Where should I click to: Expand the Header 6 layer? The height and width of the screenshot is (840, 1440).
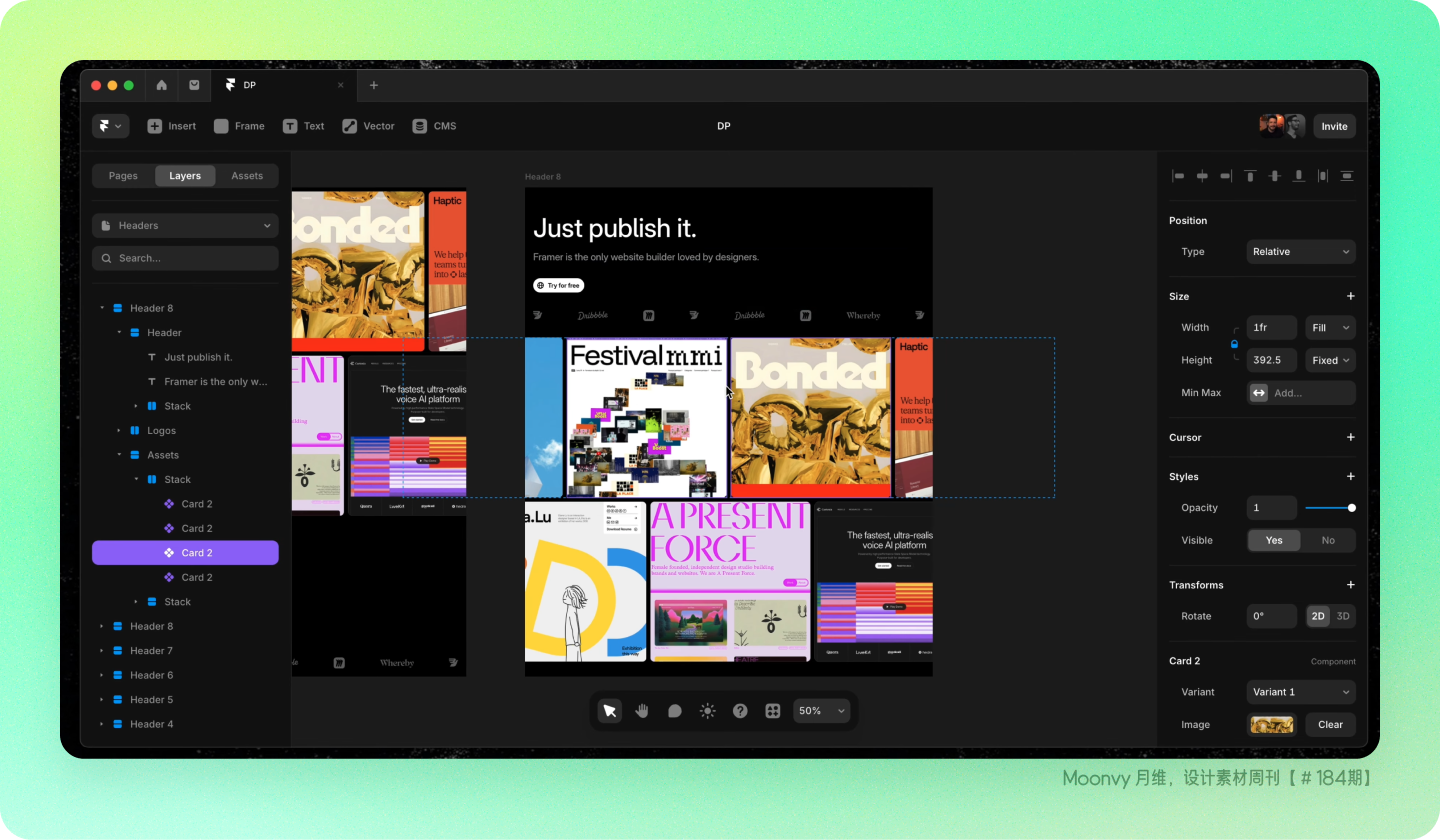[x=102, y=675]
